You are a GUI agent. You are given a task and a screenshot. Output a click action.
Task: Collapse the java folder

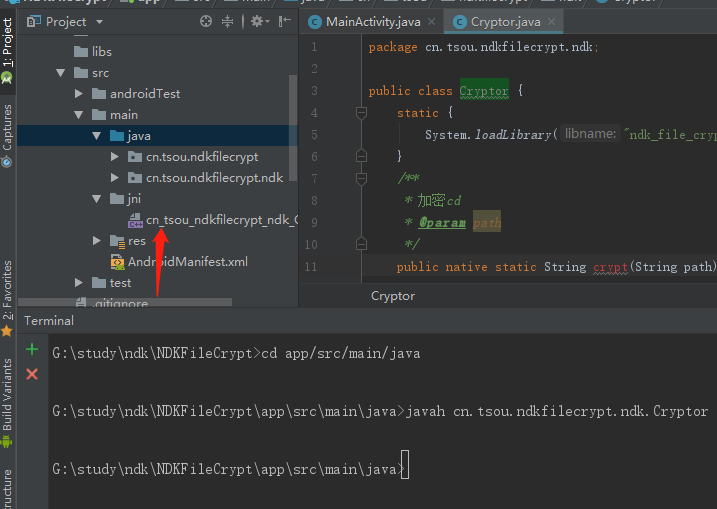click(x=96, y=136)
